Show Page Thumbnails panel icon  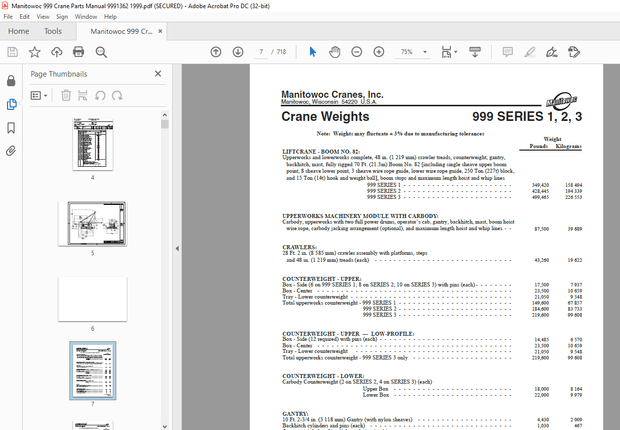tap(11, 104)
